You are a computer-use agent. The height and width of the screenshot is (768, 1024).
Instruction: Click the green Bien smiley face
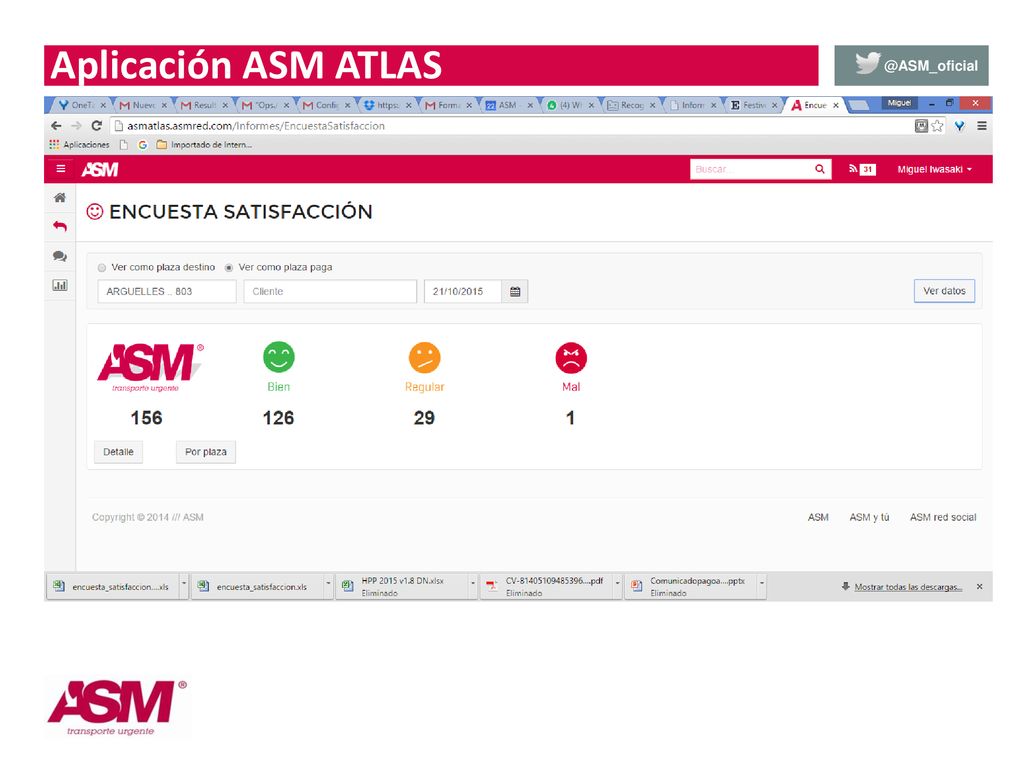click(279, 357)
